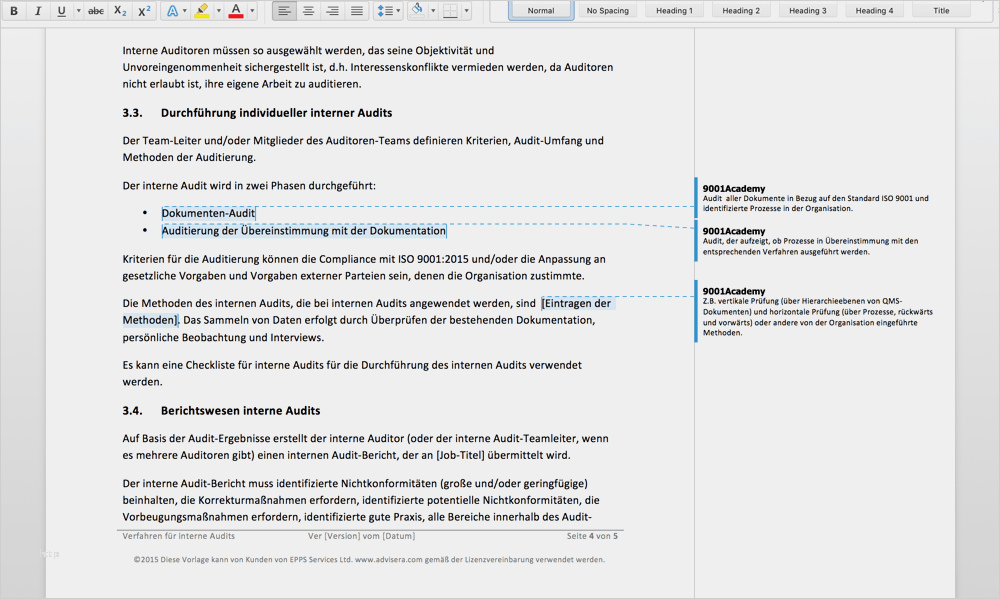Apply strikethrough to text
The image size is (1000, 599).
(x=96, y=11)
